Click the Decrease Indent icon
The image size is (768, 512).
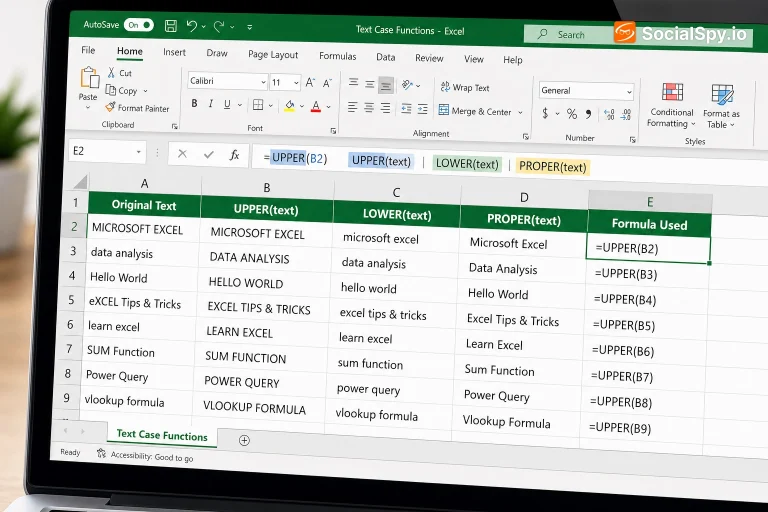406,108
